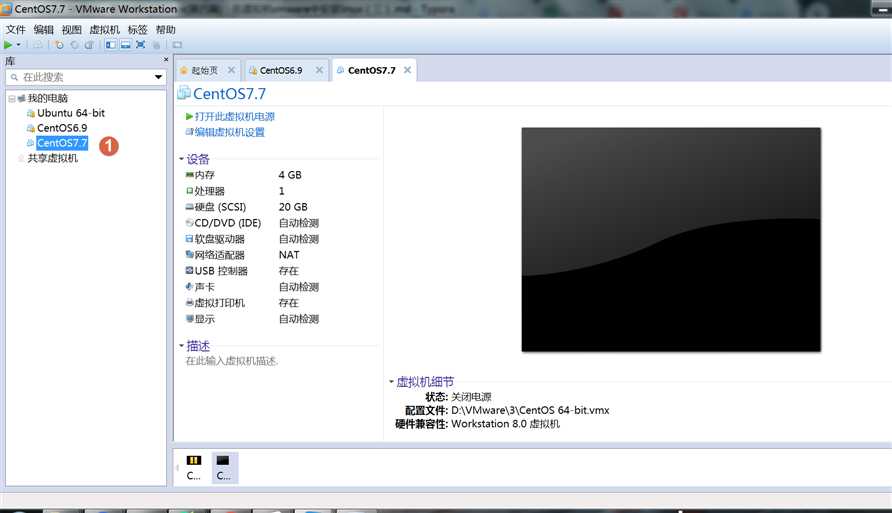The width and height of the screenshot is (892, 513).
Task: Click config path D:\VMware\3\CentOS 64-bit.vmx
Action: (530, 410)
